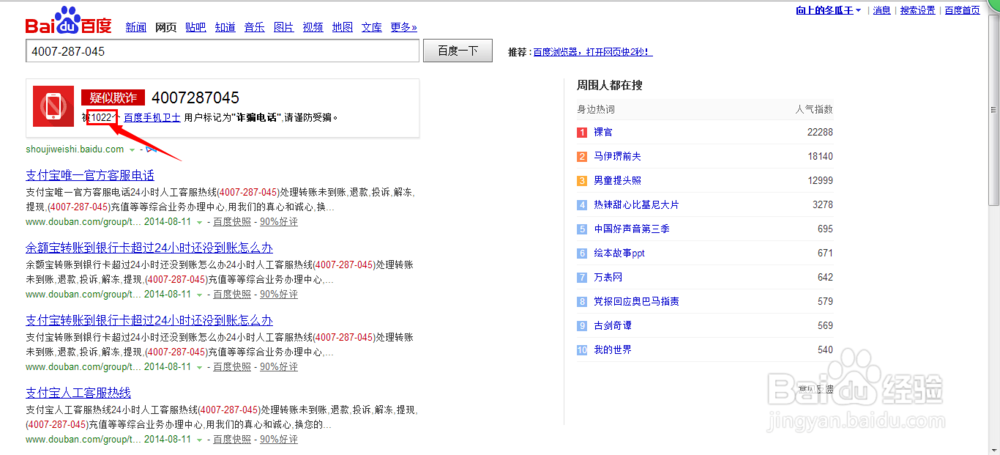Viewport: 1000px width, 455px height.
Task: Open the 向上的冬瓜王 account dropdown
Action: pyautogui.click(x=828, y=10)
